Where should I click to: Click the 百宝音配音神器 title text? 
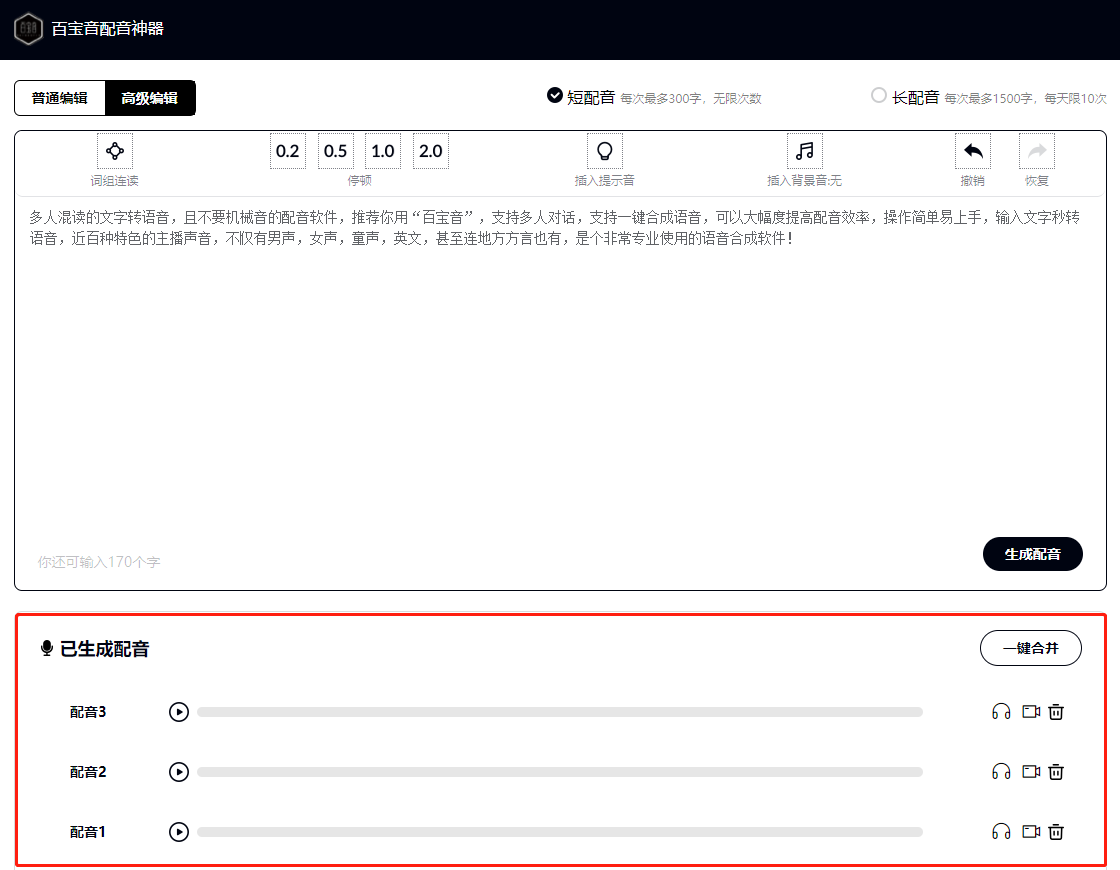(x=108, y=29)
